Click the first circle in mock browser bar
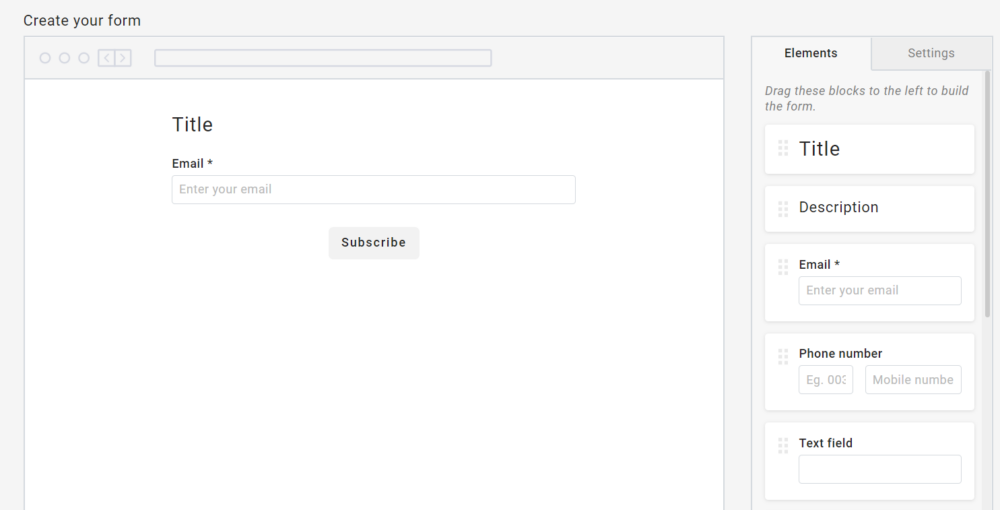This screenshot has width=1000, height=510. (x=45, y=58)
